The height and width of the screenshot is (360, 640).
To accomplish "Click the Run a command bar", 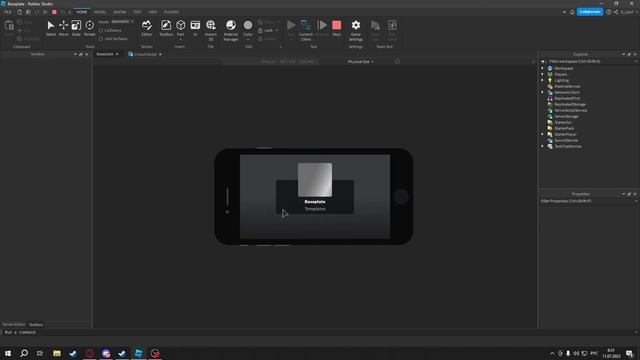I will click(x=318, y=332).
